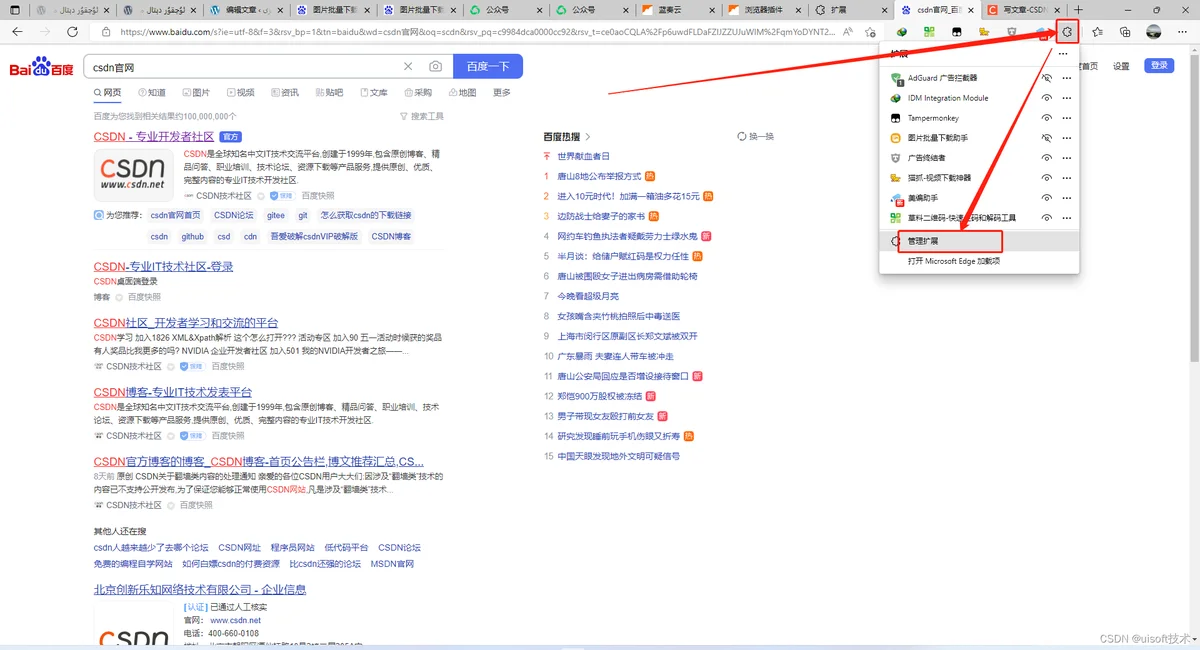Open more actions for 广告终结者

(1066, 158)
